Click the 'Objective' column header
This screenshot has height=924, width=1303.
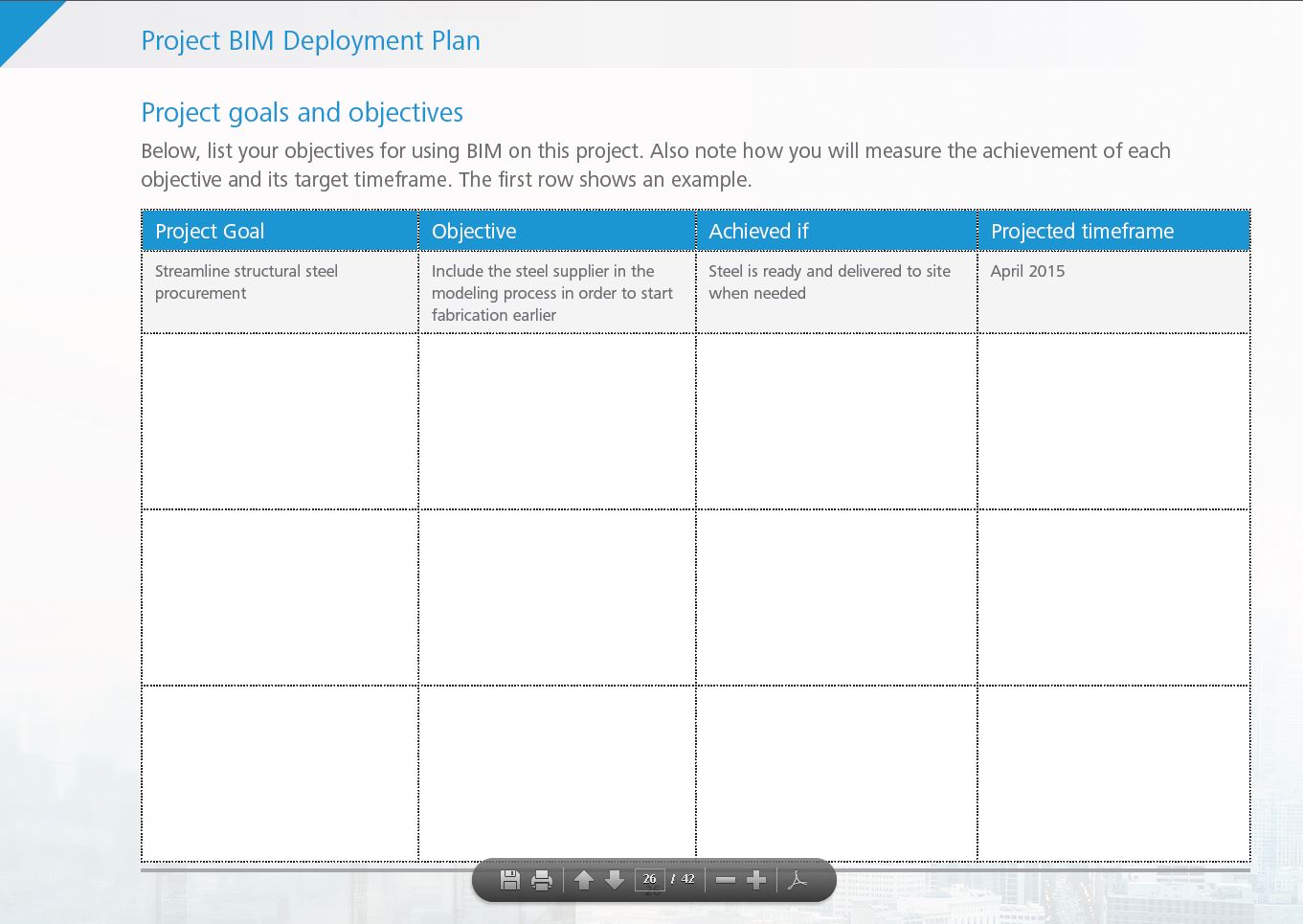(x=557, y=231)
